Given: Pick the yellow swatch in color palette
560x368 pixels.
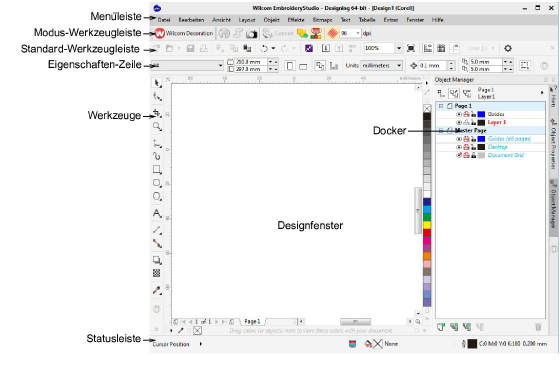Looking at the screenshot, I should (x=427, y=225).
